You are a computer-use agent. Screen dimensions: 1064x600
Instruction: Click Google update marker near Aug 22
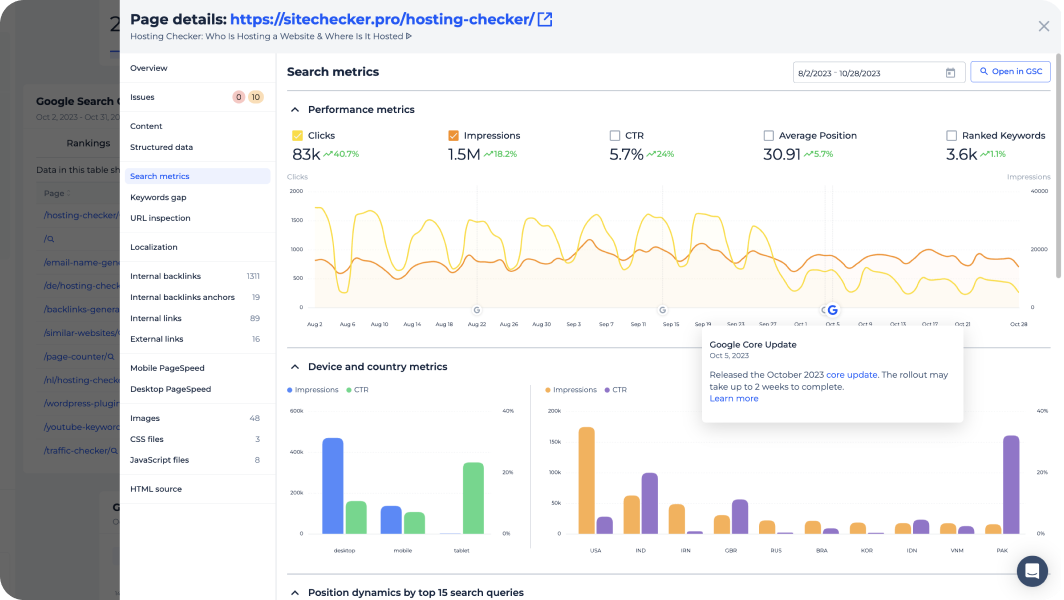tap(477, 310)
